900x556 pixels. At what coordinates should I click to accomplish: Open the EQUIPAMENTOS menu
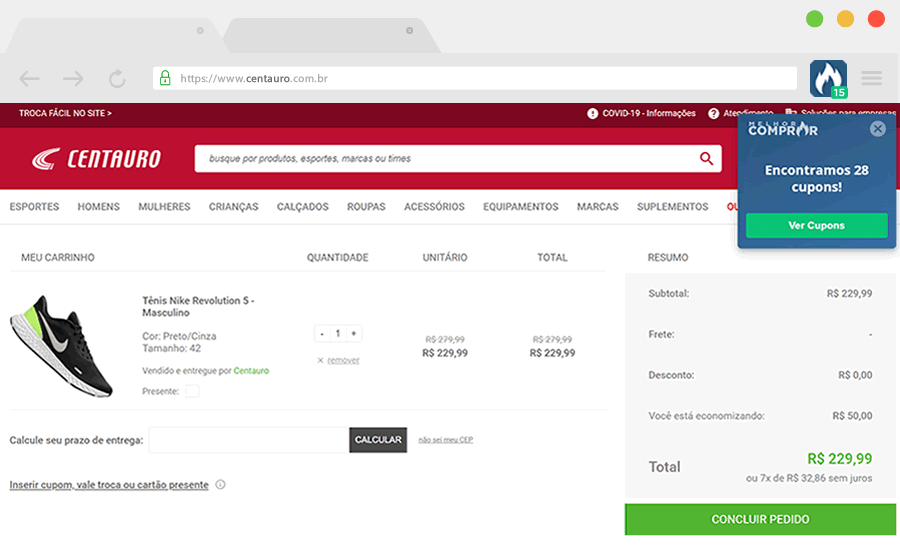click(x=521, y=207)
